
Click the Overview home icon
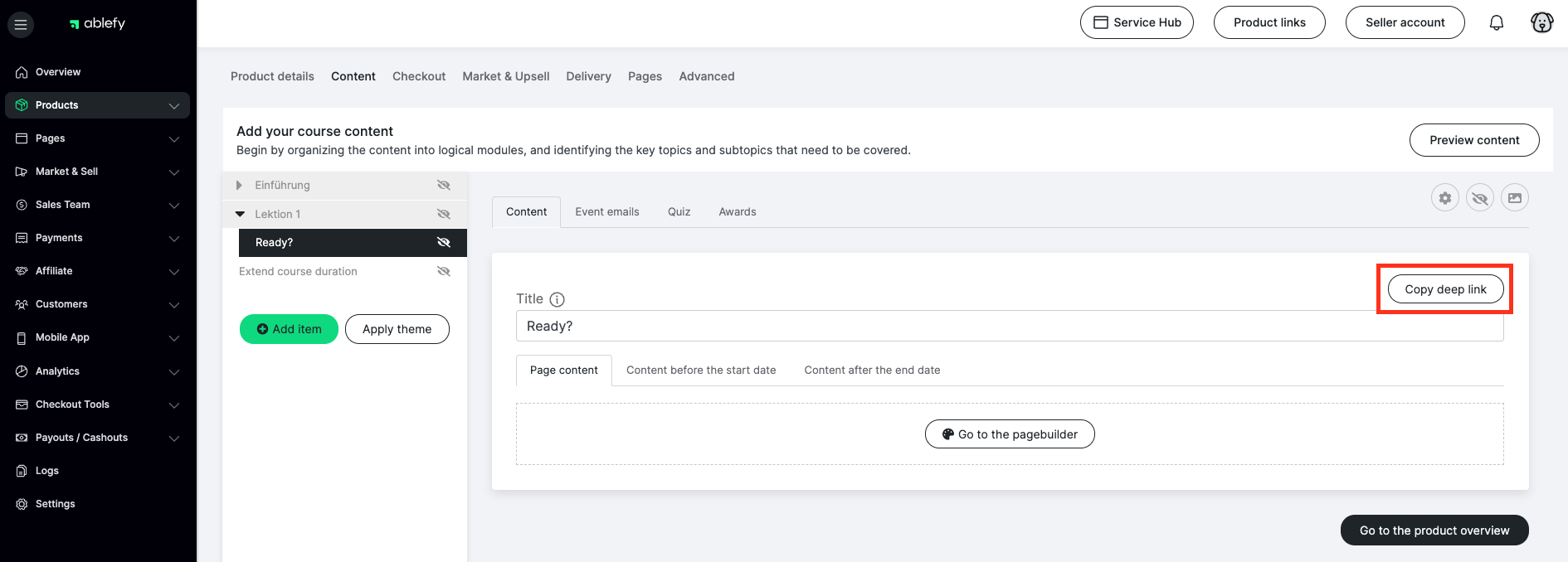pyautogui.click(x=22, y=72)
